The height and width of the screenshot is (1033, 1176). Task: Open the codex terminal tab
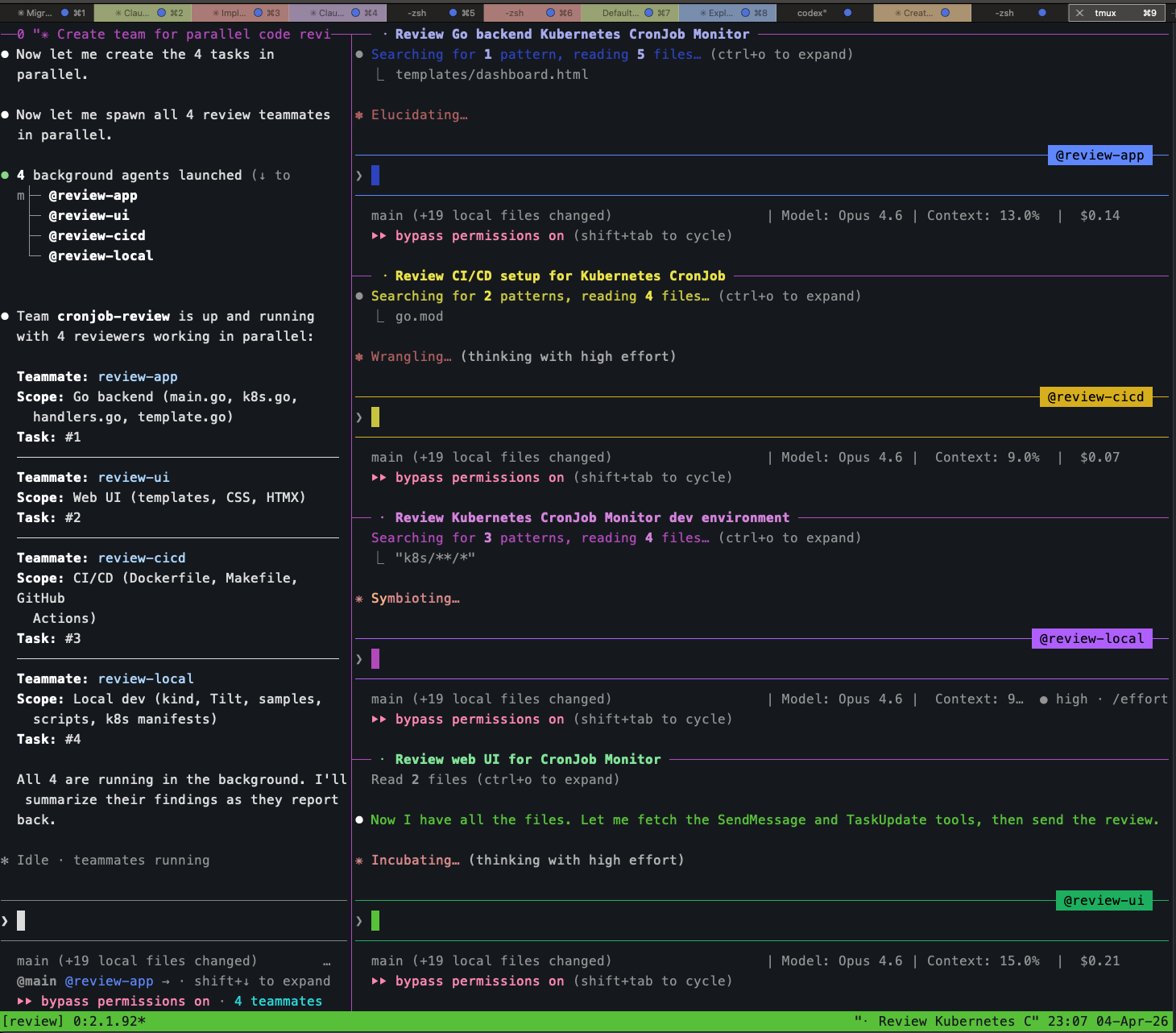(812, 13)
